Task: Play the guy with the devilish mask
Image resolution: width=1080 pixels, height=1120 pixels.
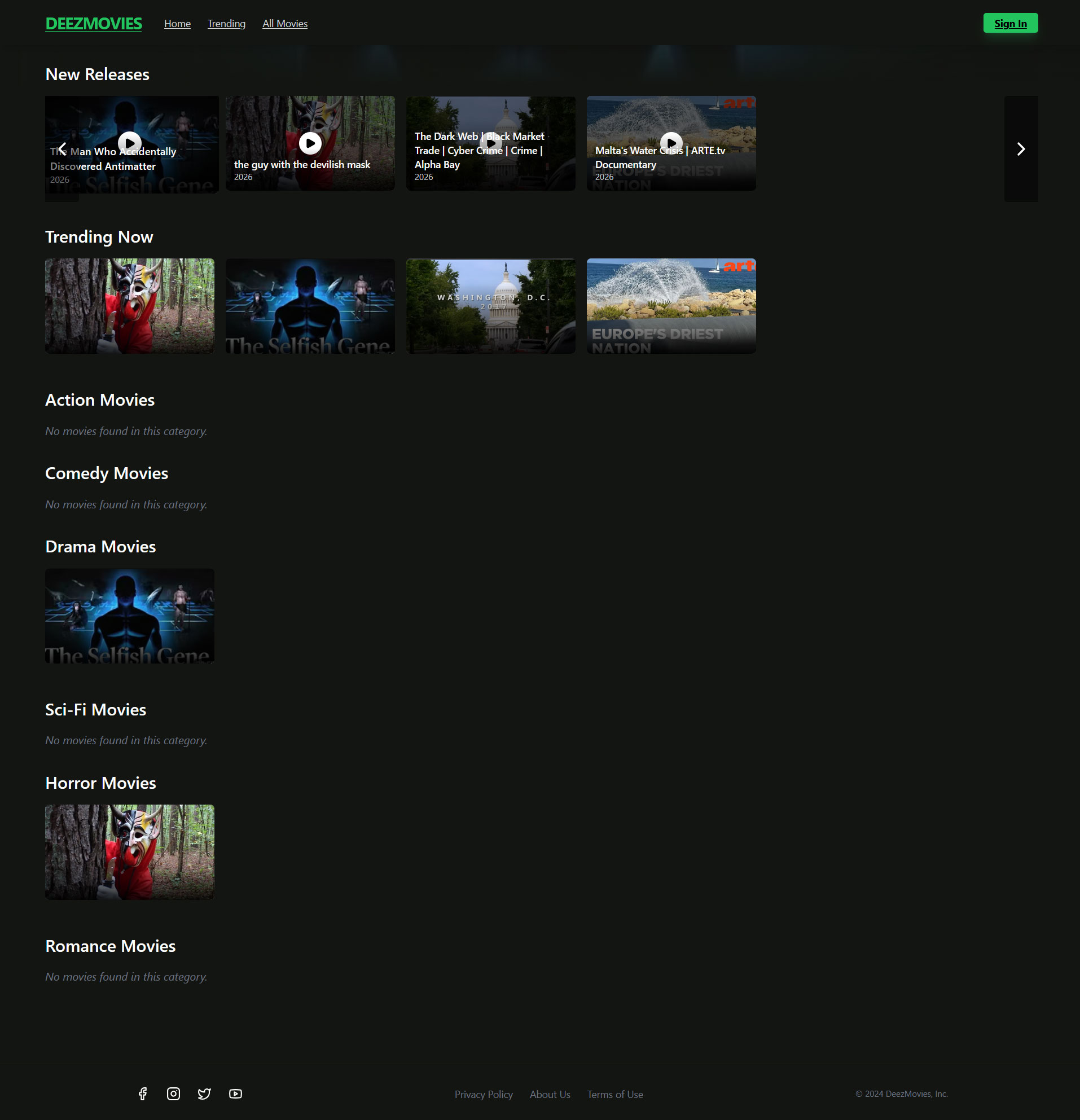Action: pos(310,143)
